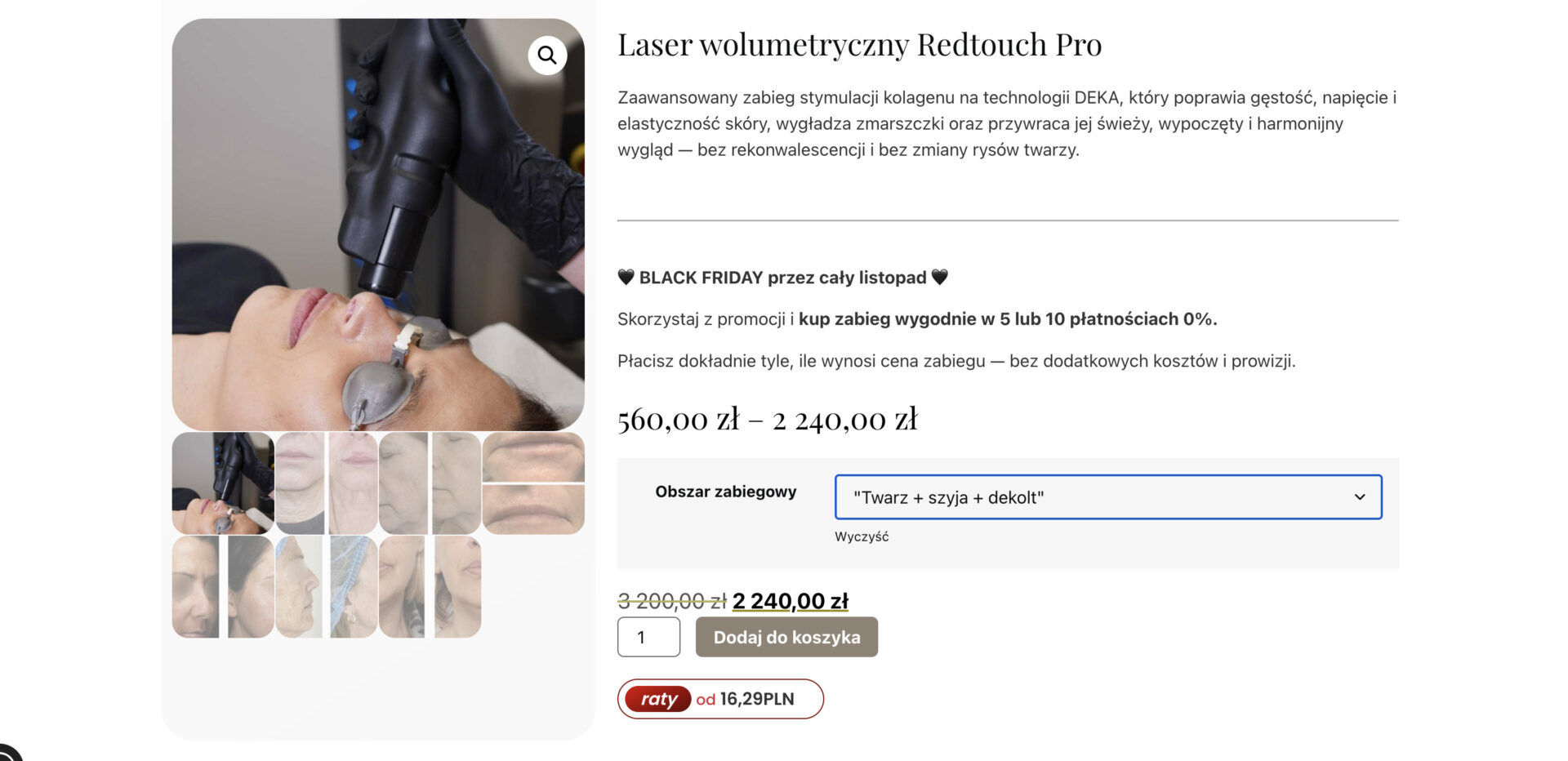Click the black heart before BLACK FRIDAY

[626, 277]
